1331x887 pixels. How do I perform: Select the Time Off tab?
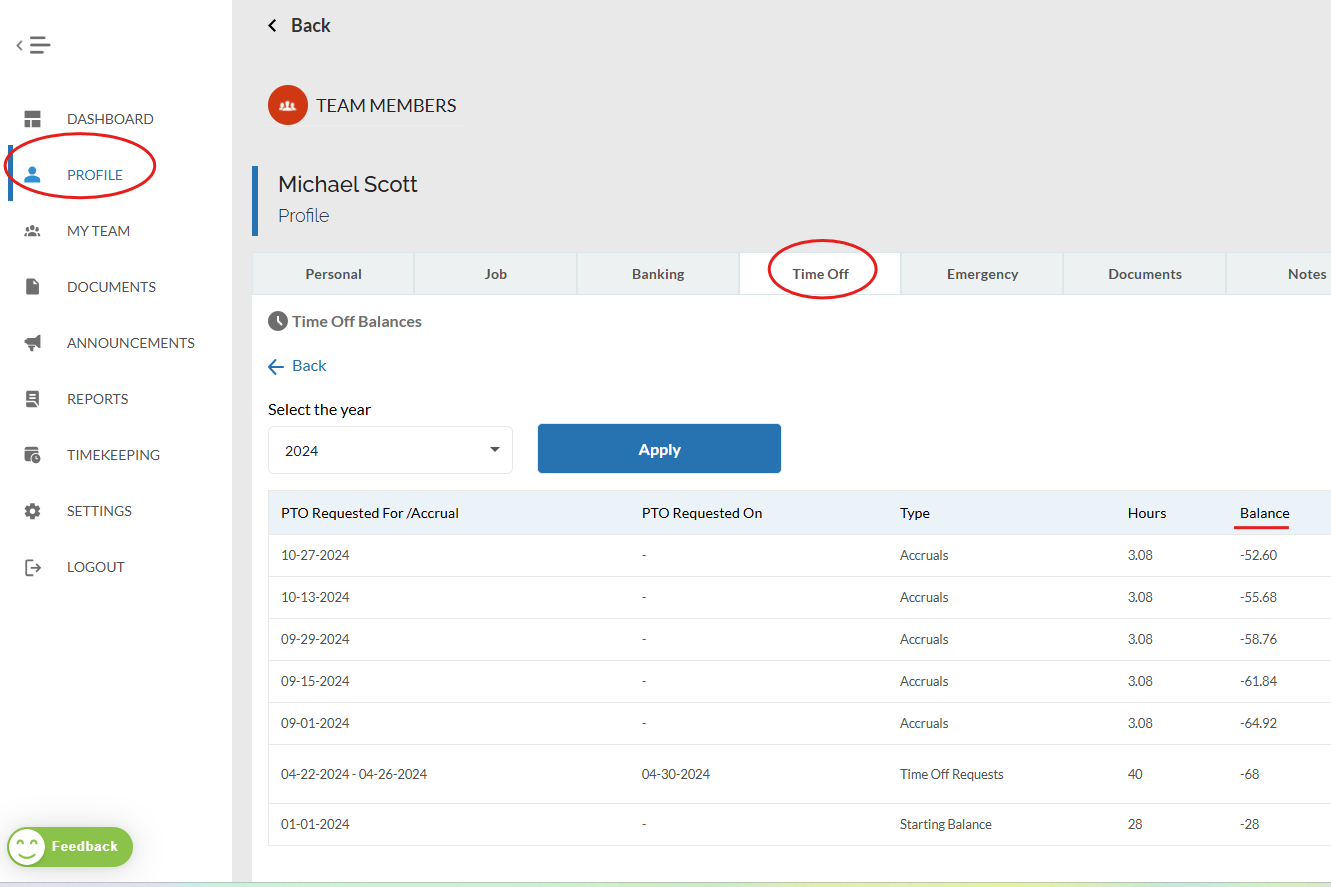(x=821, y=274)
